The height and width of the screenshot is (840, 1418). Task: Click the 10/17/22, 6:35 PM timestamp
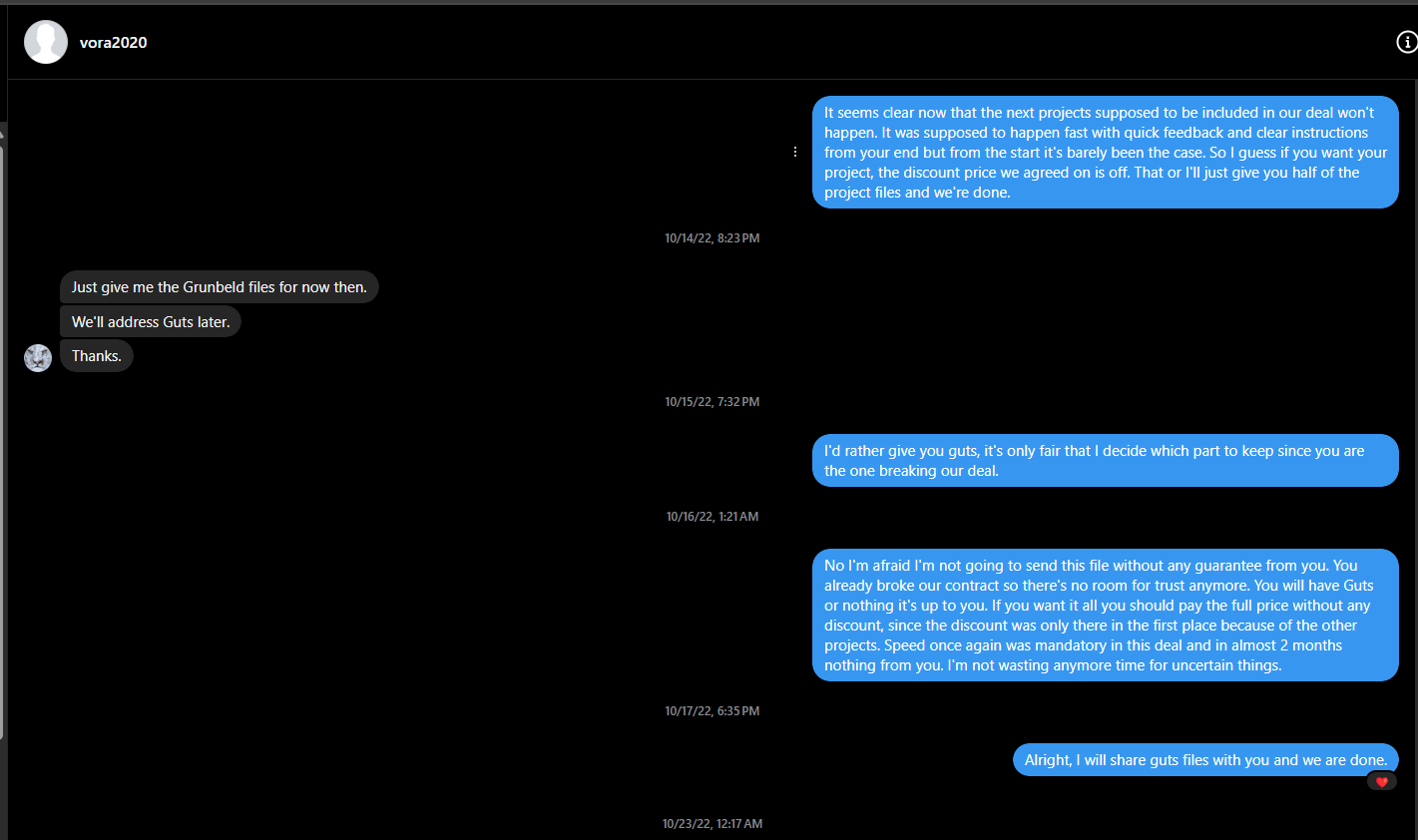point(712,711)
